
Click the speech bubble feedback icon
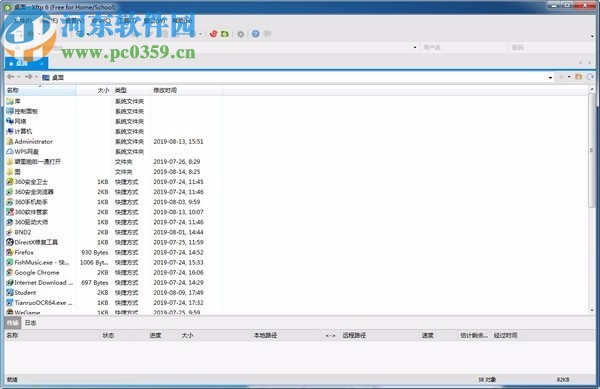[267, 34]
